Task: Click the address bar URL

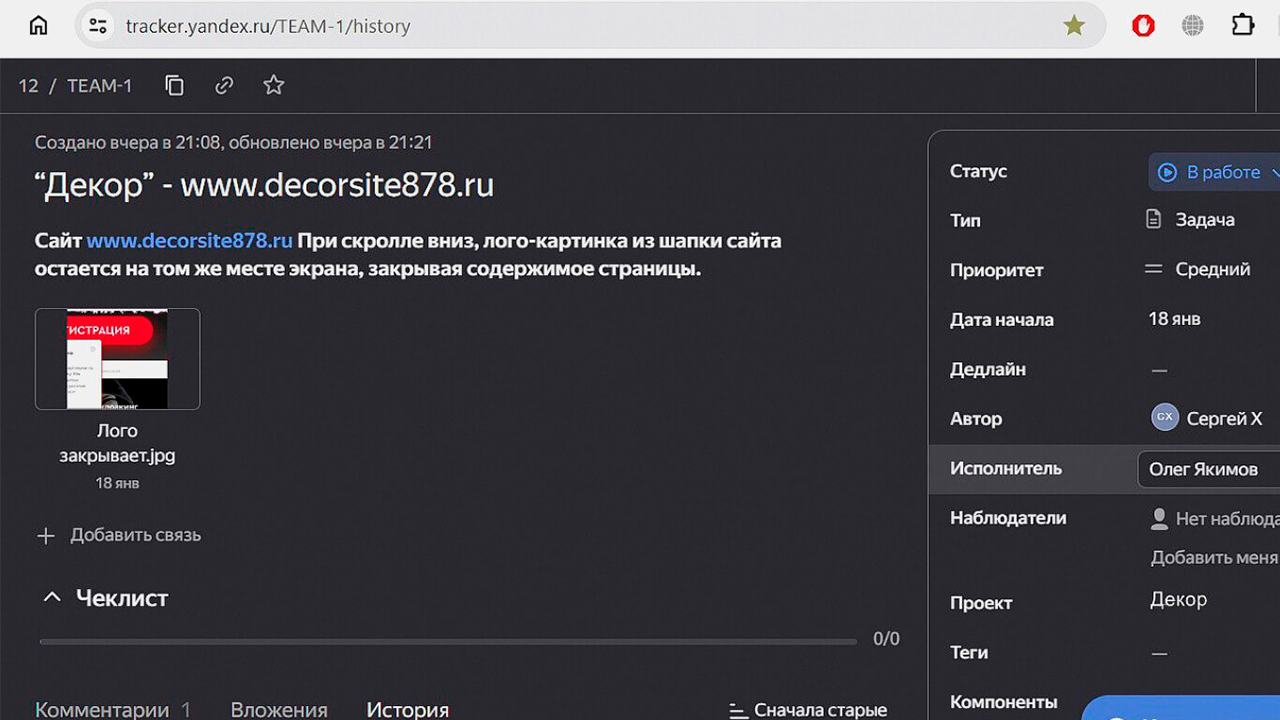Action: point(268,26)
